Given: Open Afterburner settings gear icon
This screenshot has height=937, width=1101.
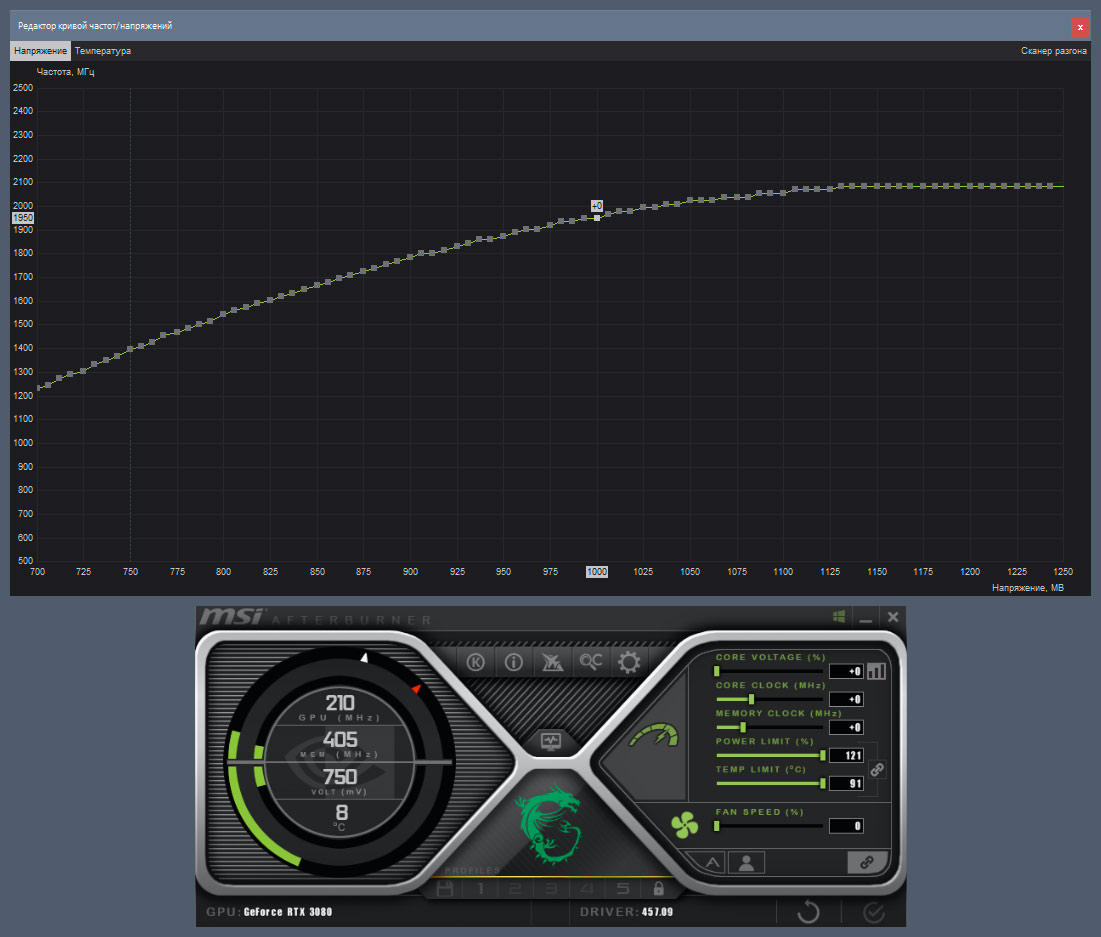Looking at the screenshot, I should click(x=628, y=662).
